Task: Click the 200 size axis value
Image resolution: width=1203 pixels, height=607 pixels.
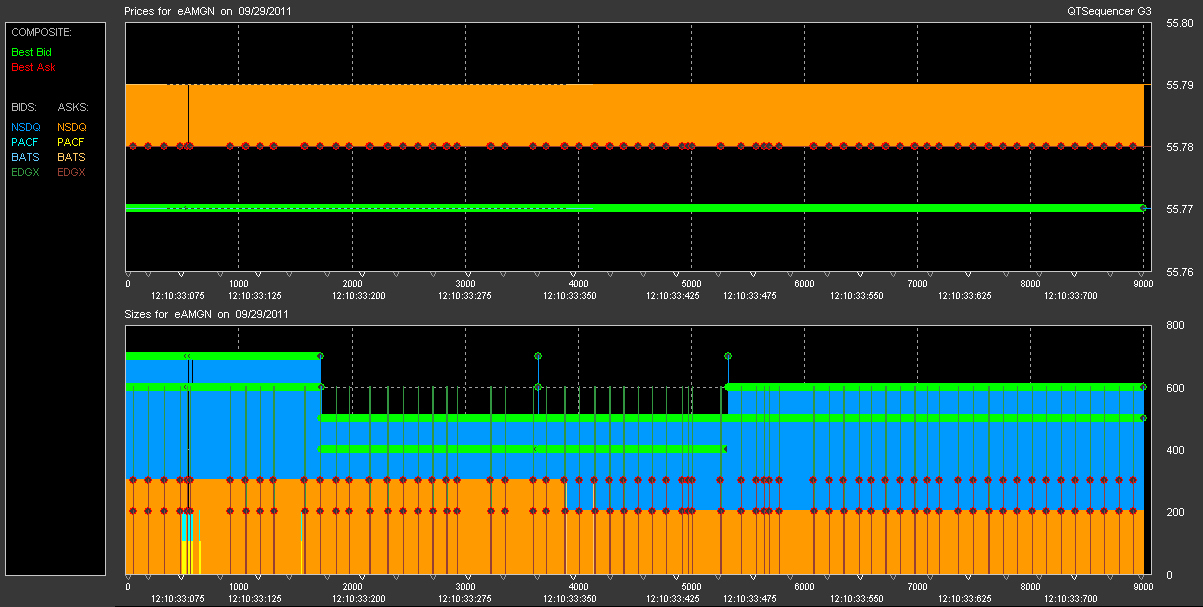Action: 1175,513
